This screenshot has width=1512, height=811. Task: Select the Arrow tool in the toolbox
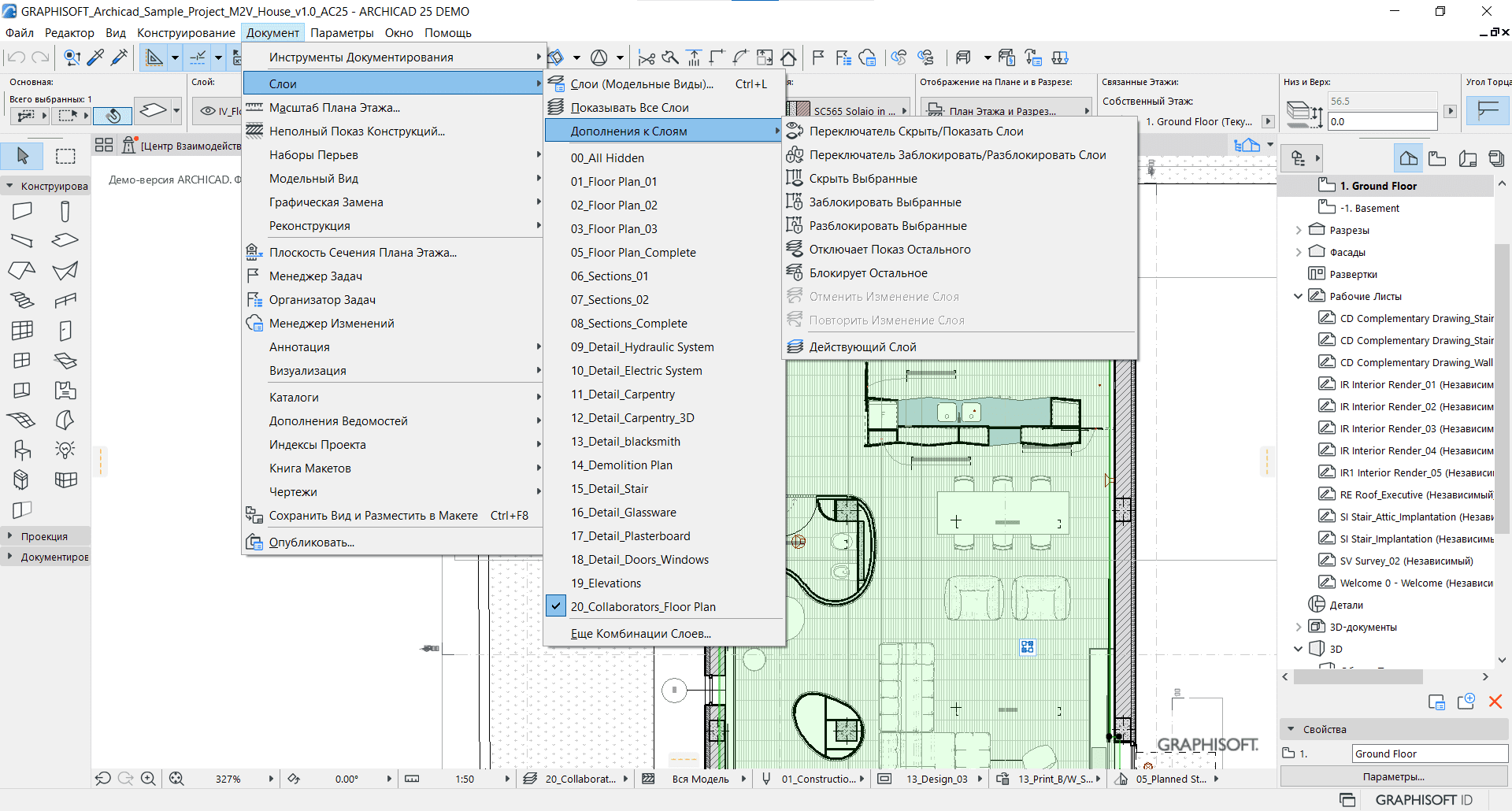pyautogui.click(x=23, y=156)
